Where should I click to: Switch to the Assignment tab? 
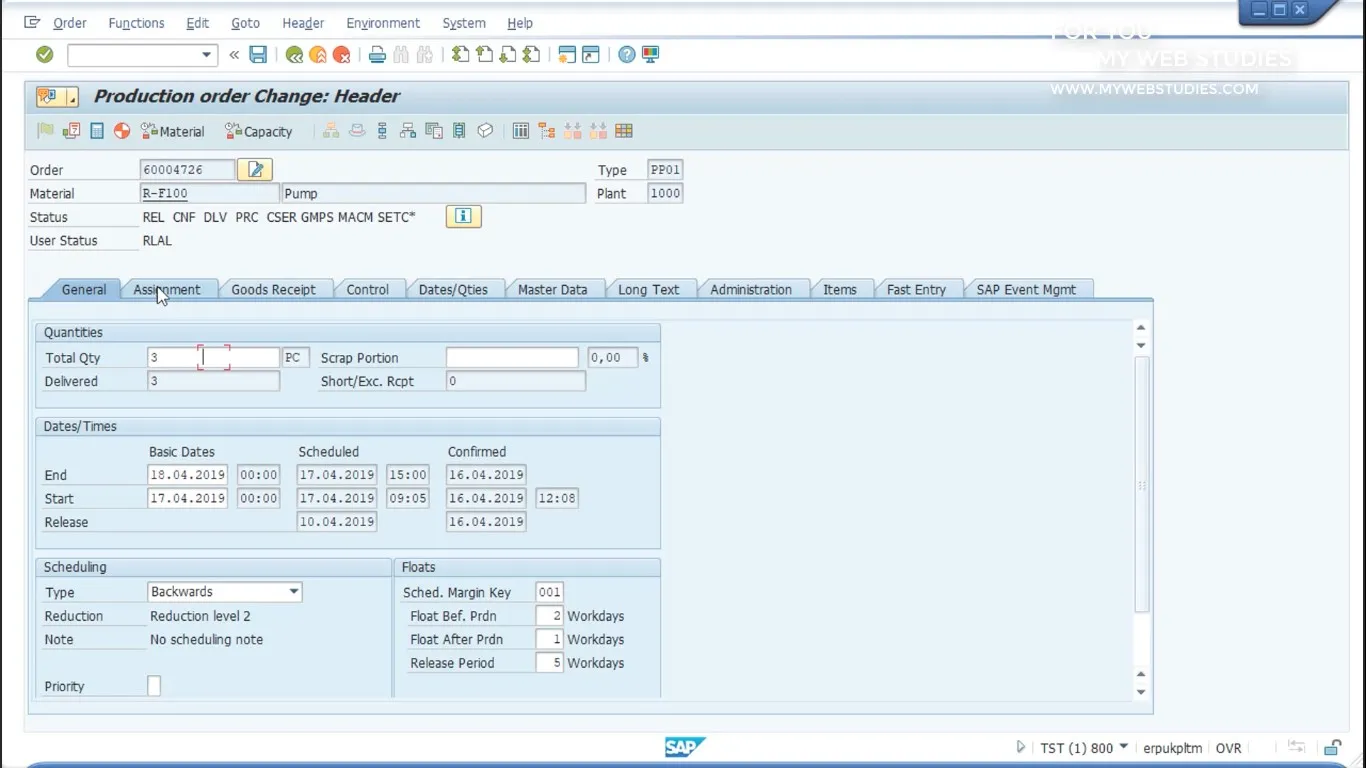(x=167, y=289)
